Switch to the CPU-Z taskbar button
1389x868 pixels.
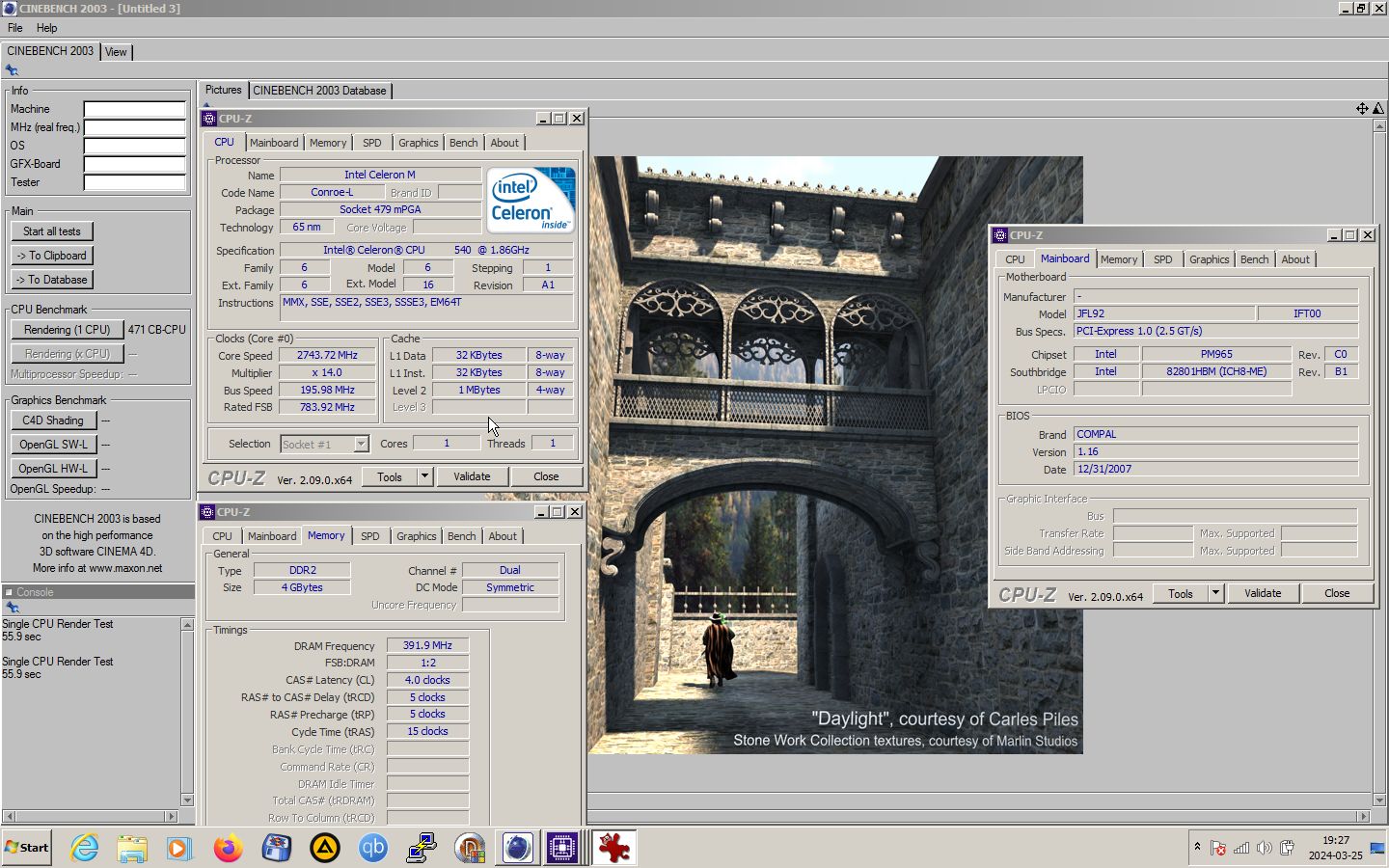(562, 848)
